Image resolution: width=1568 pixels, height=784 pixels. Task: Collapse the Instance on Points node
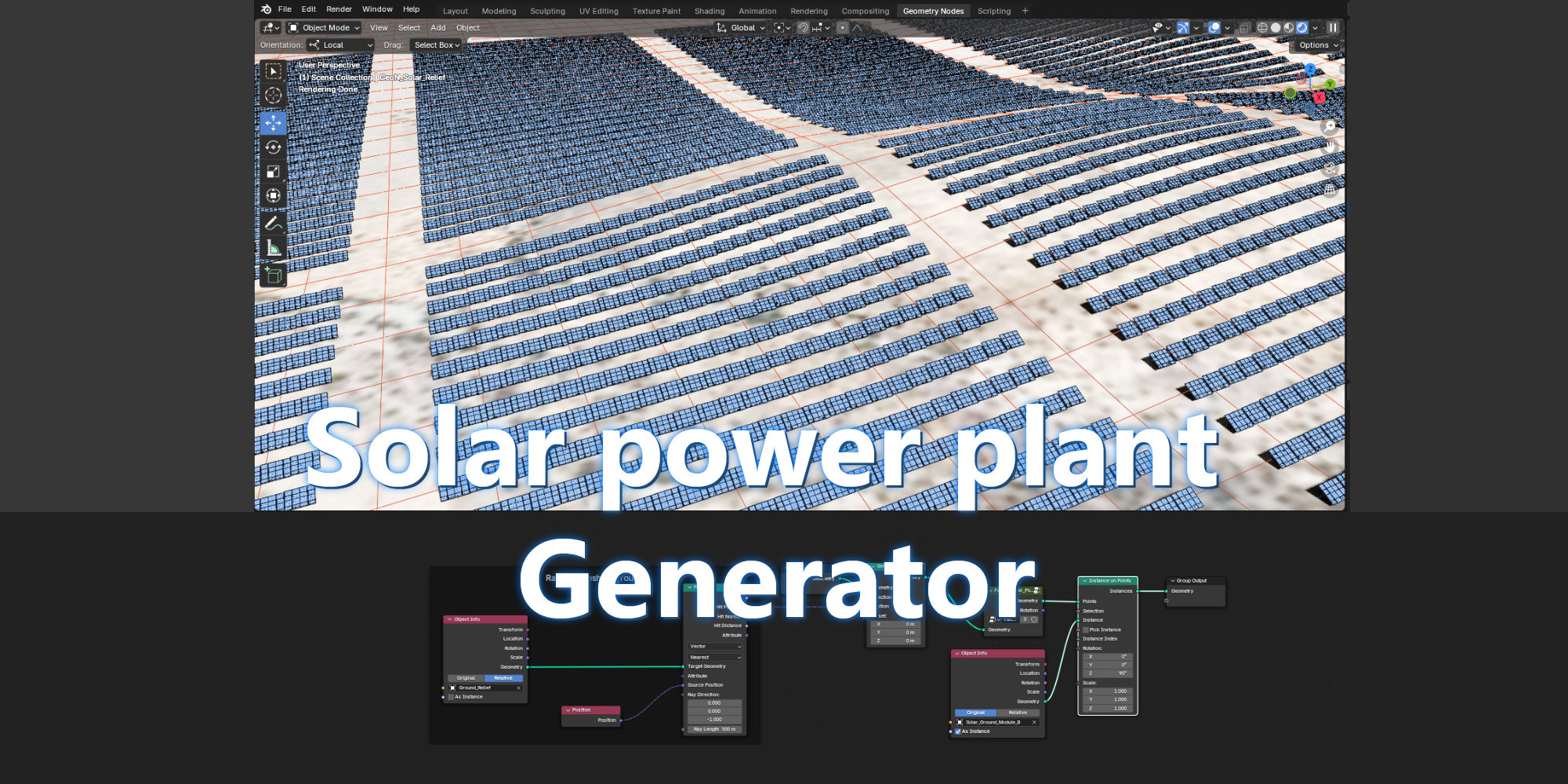point(1084,581)
